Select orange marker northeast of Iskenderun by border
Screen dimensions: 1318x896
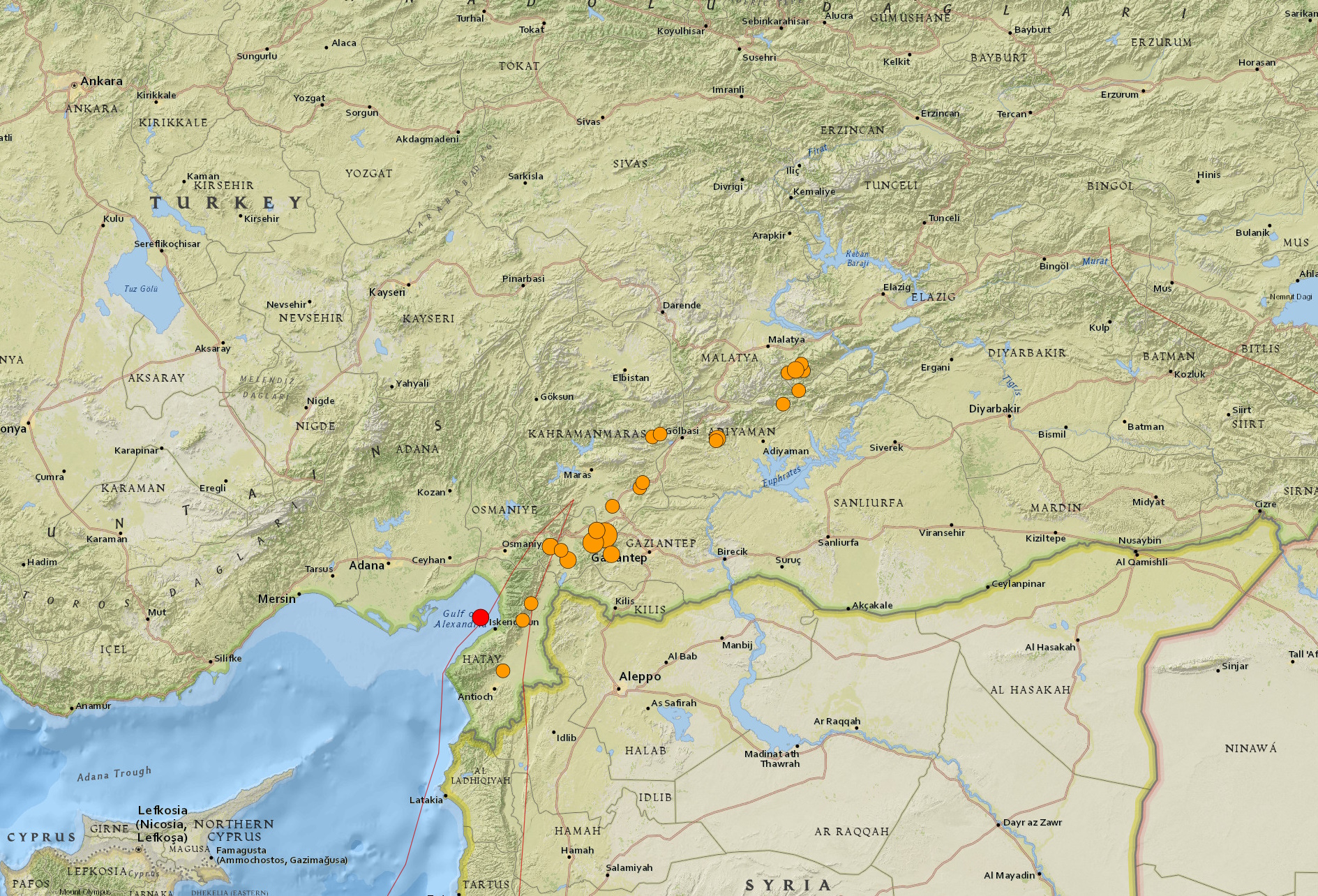[531, 603]
